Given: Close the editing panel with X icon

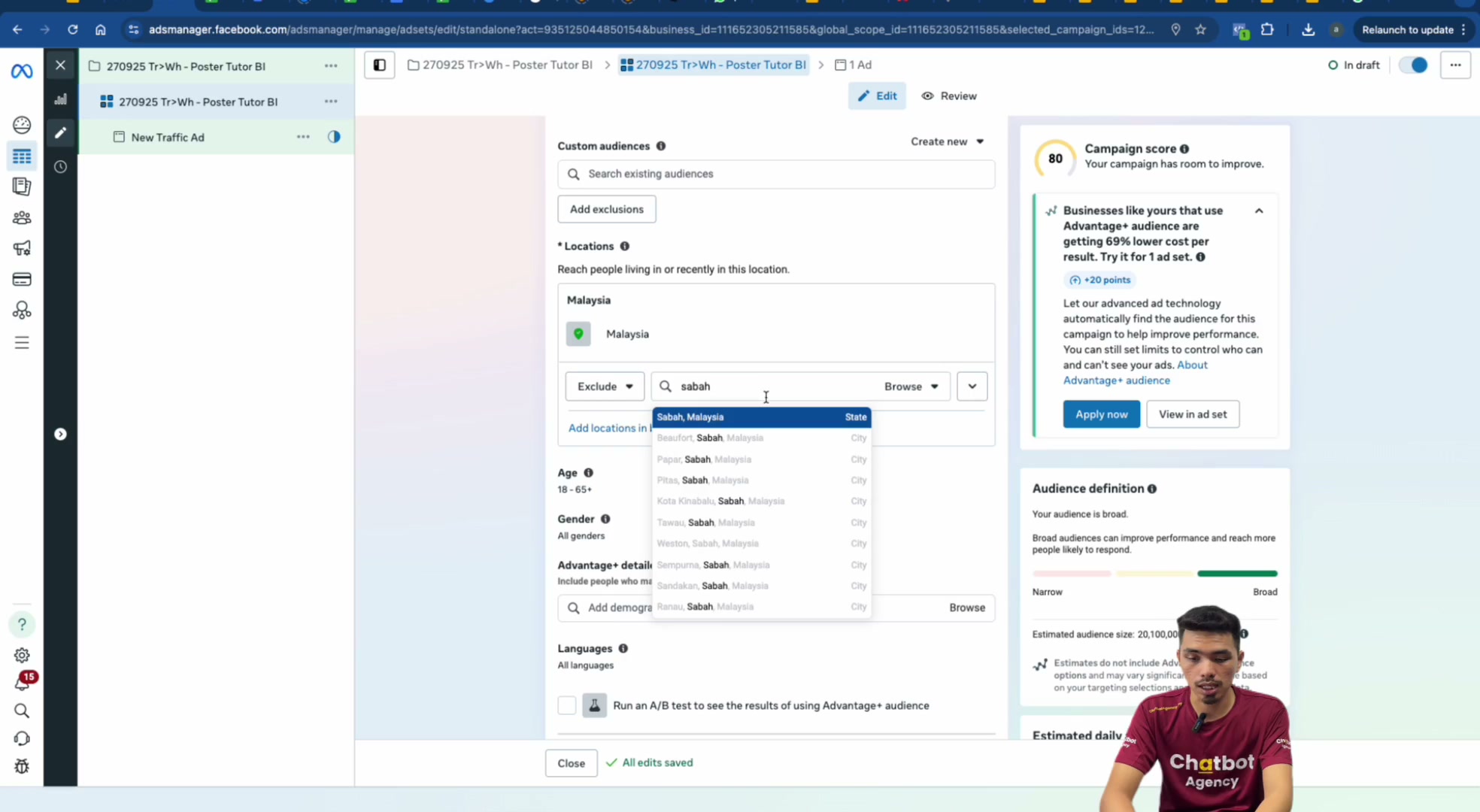Looking at the screenshot, I should tap(60, 65).
